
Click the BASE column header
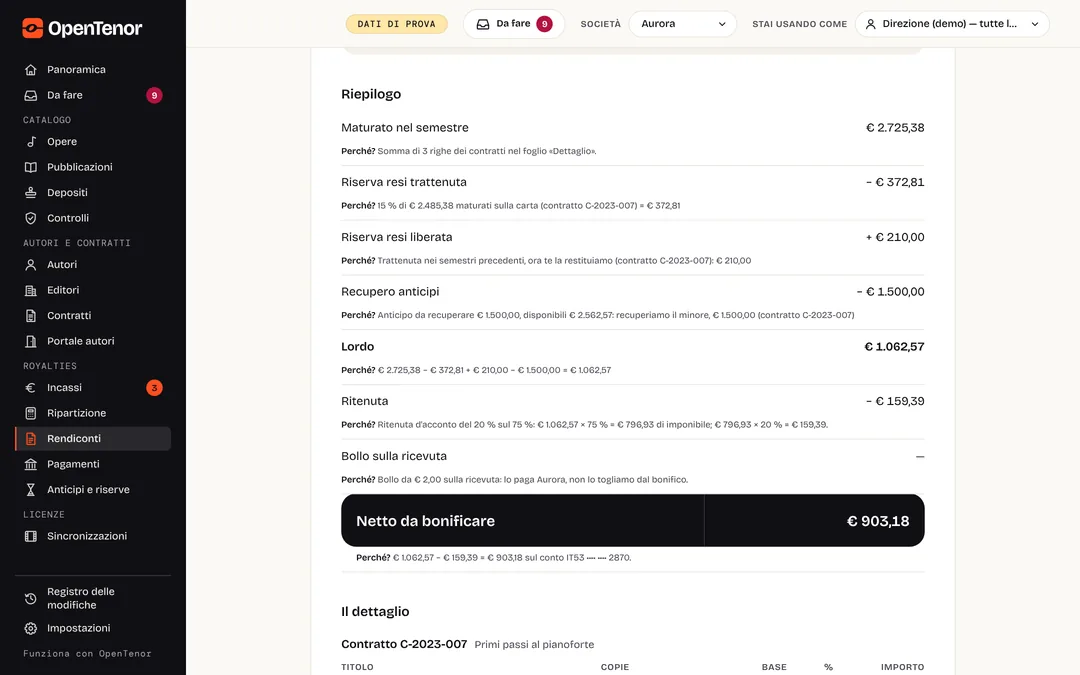click(x=774, y=667)
